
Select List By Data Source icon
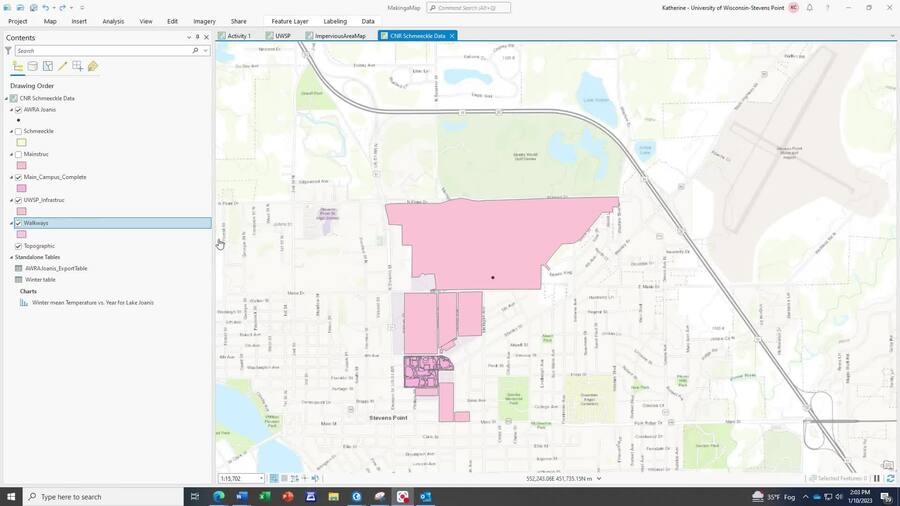(x=33, y=67)
